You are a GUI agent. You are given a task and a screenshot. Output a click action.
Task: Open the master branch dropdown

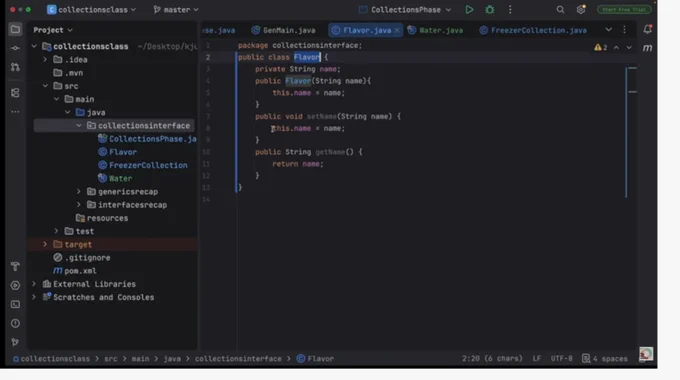tap(176, 10)
